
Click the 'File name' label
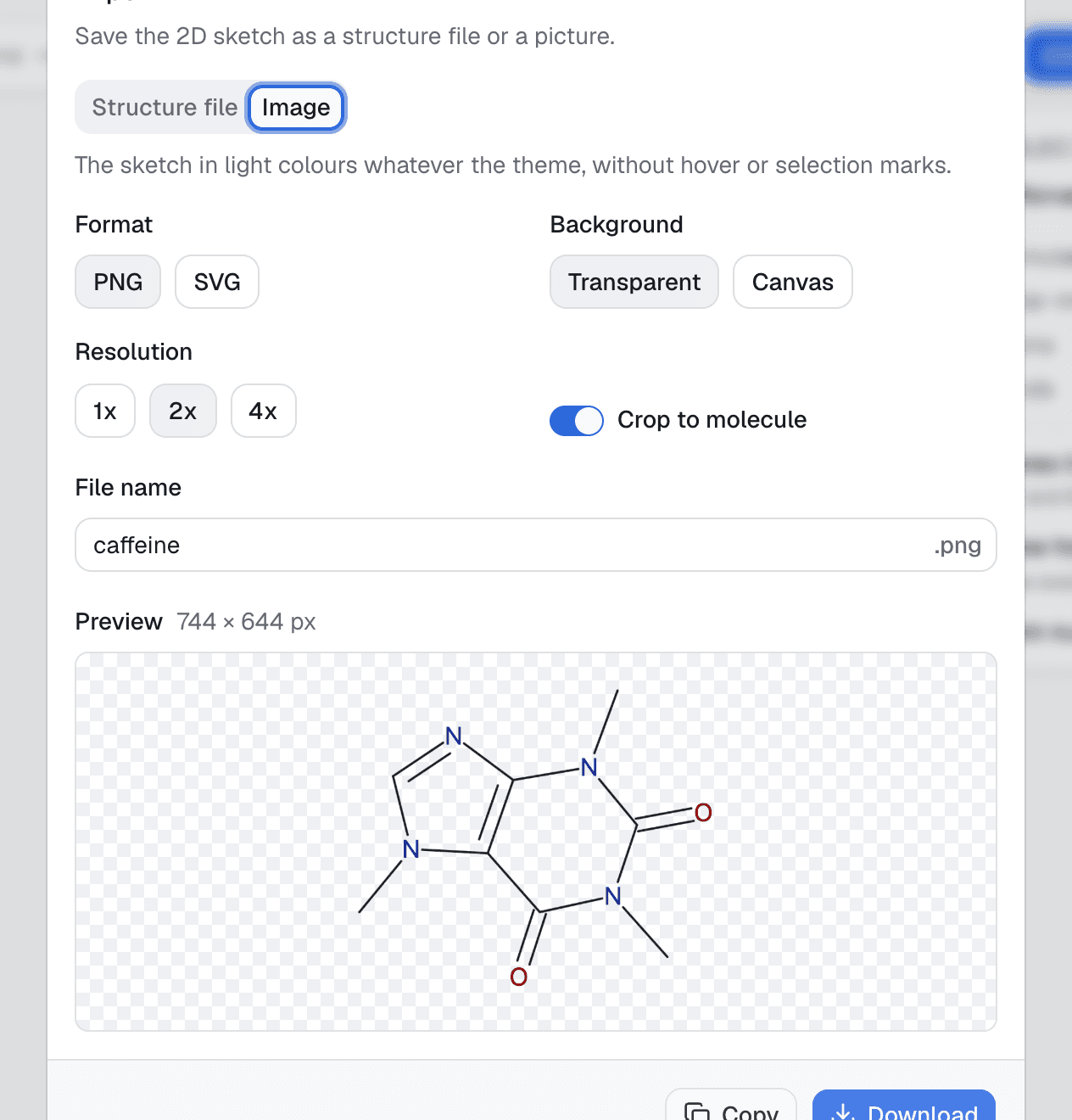click(128, 488)
